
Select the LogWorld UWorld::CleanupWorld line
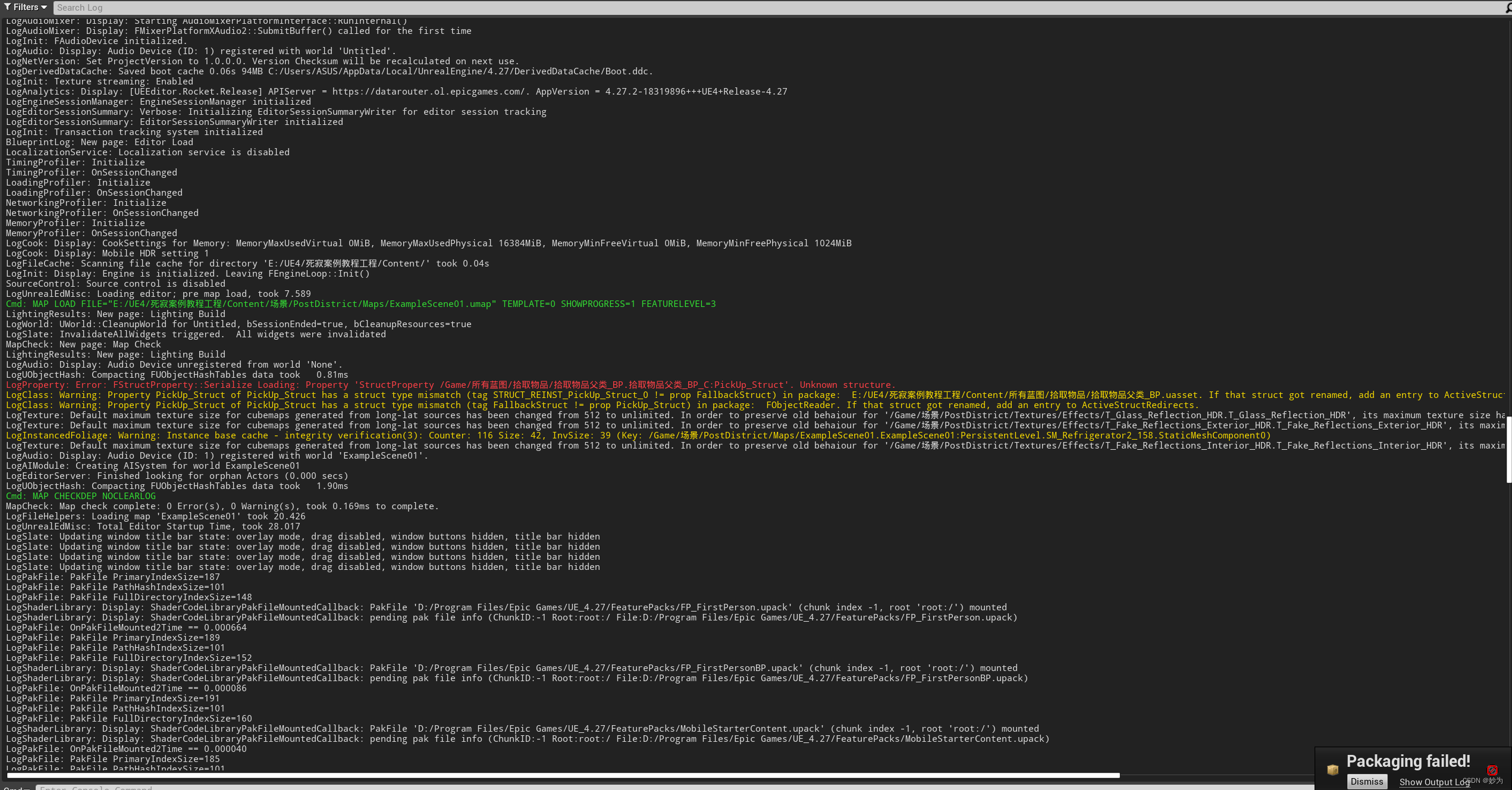tap(239, 324)
